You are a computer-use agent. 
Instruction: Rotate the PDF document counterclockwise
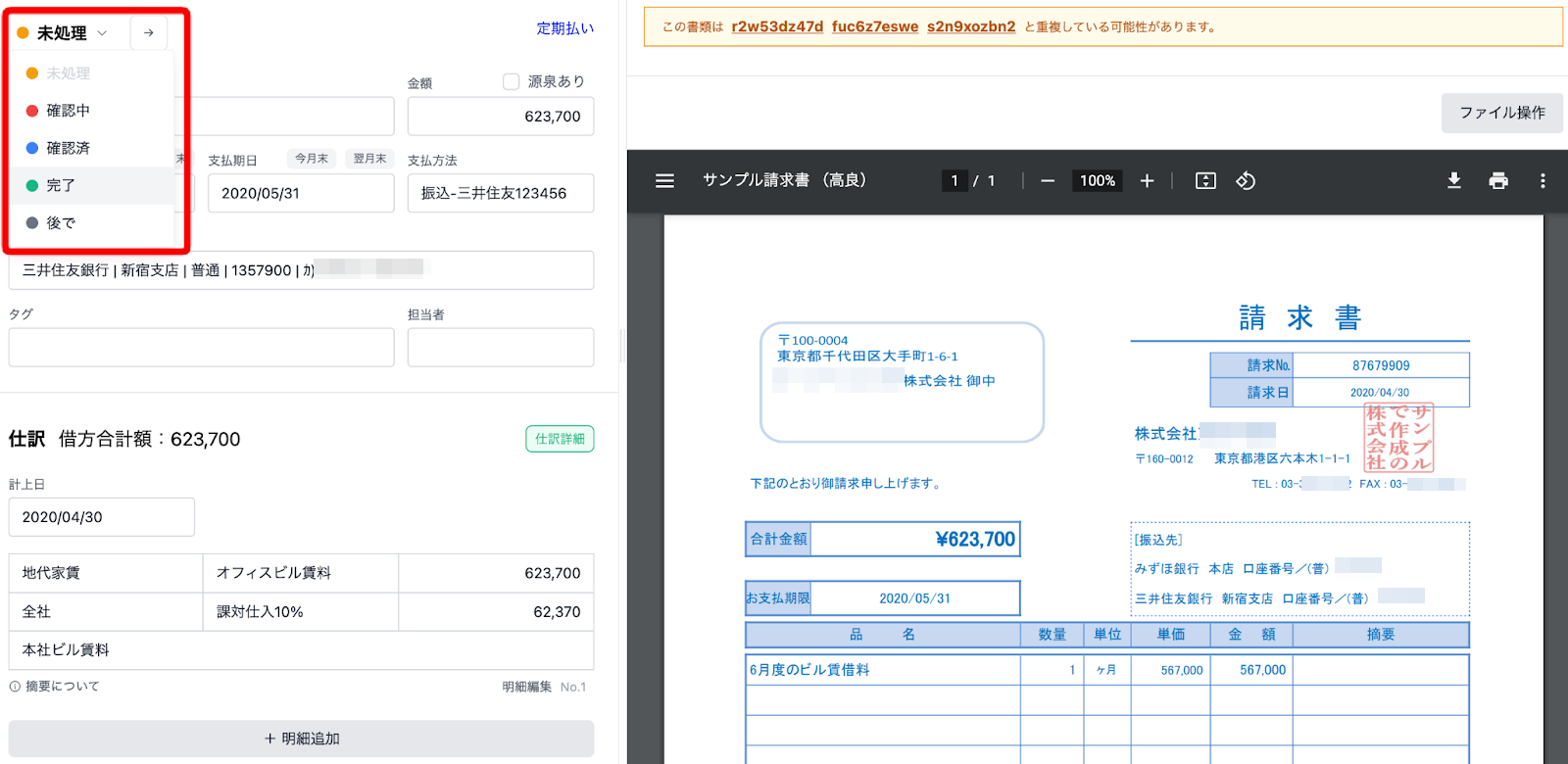coord(1246,181)
